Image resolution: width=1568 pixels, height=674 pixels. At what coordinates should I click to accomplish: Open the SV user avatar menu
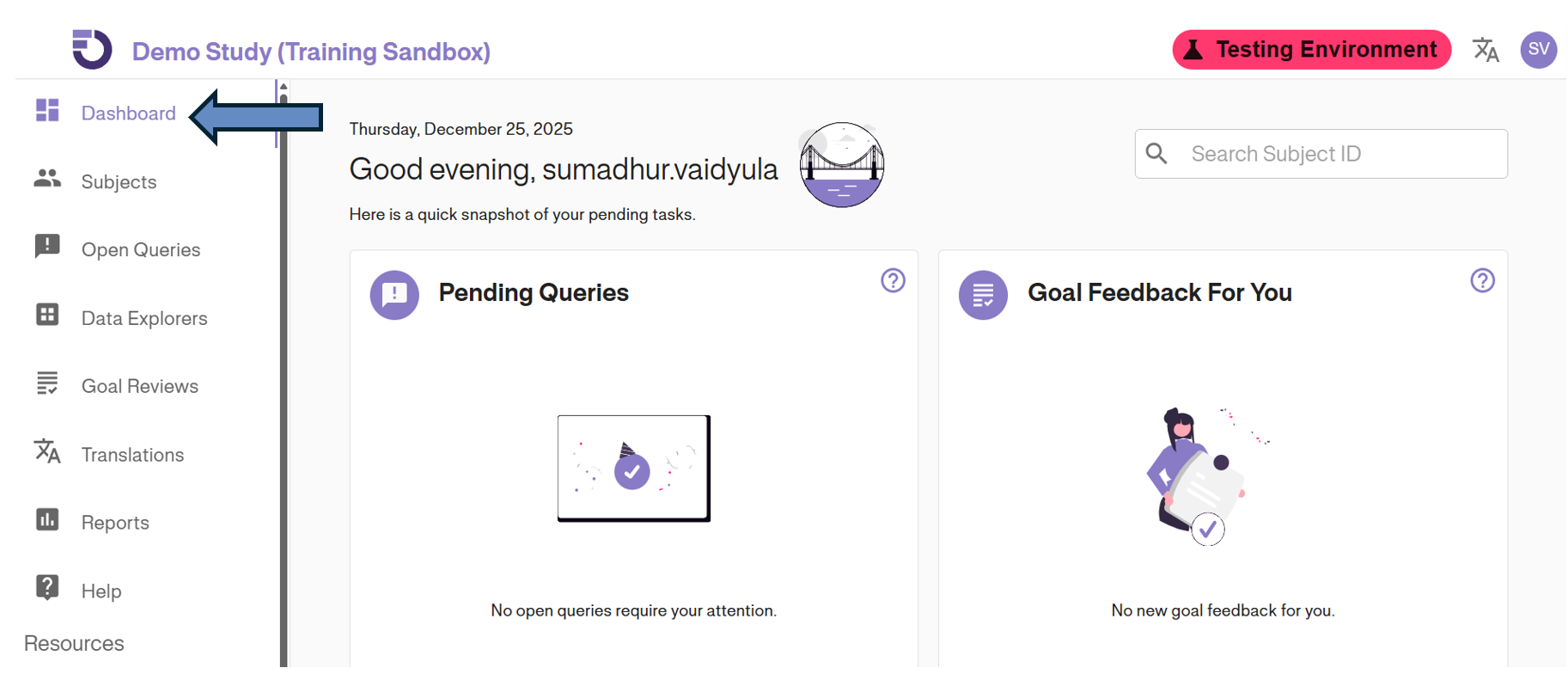click(1538, 50)
